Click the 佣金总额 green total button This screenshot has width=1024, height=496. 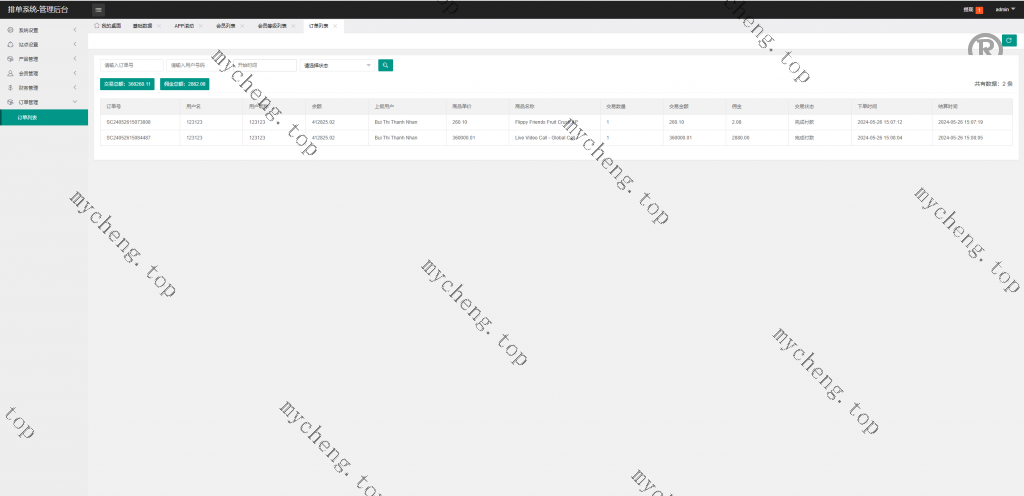pos(184,84)
